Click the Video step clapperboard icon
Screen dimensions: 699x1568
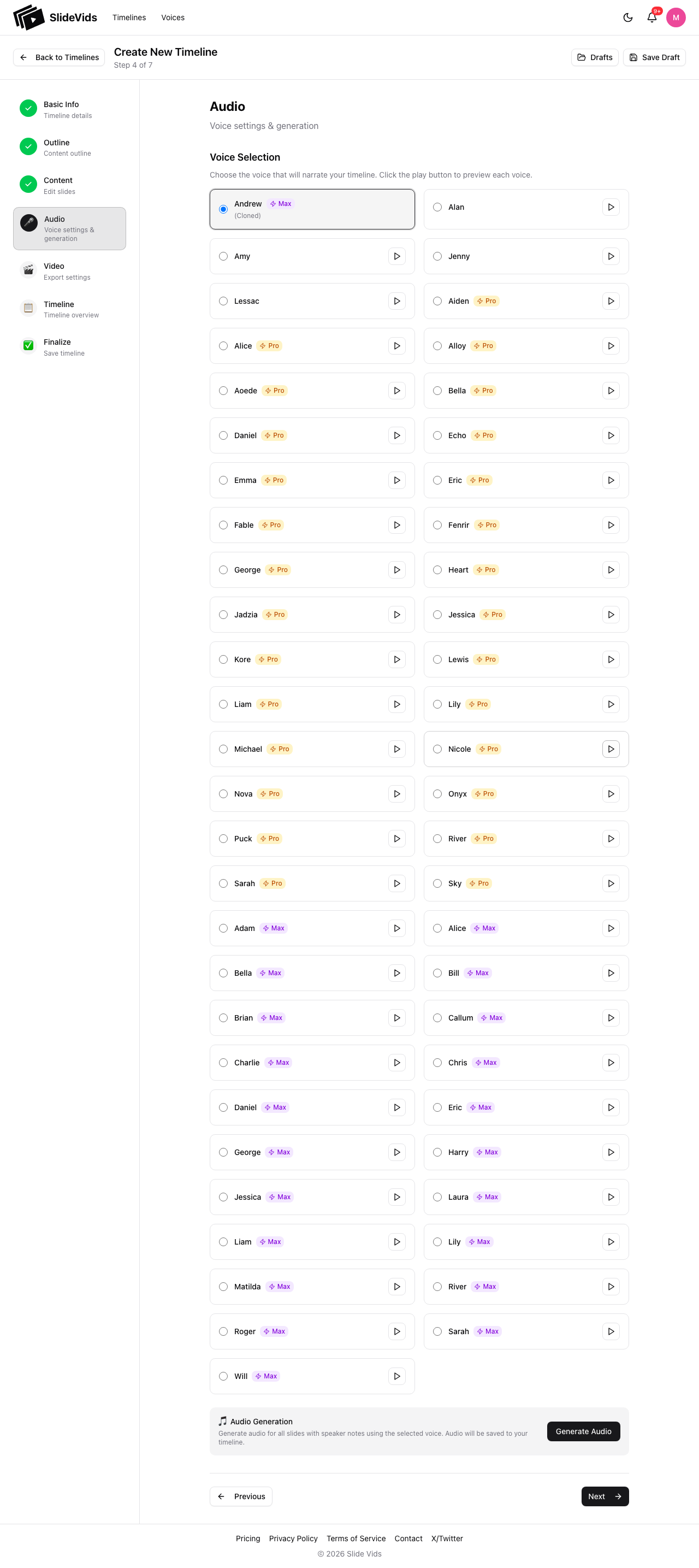(28, 270)
